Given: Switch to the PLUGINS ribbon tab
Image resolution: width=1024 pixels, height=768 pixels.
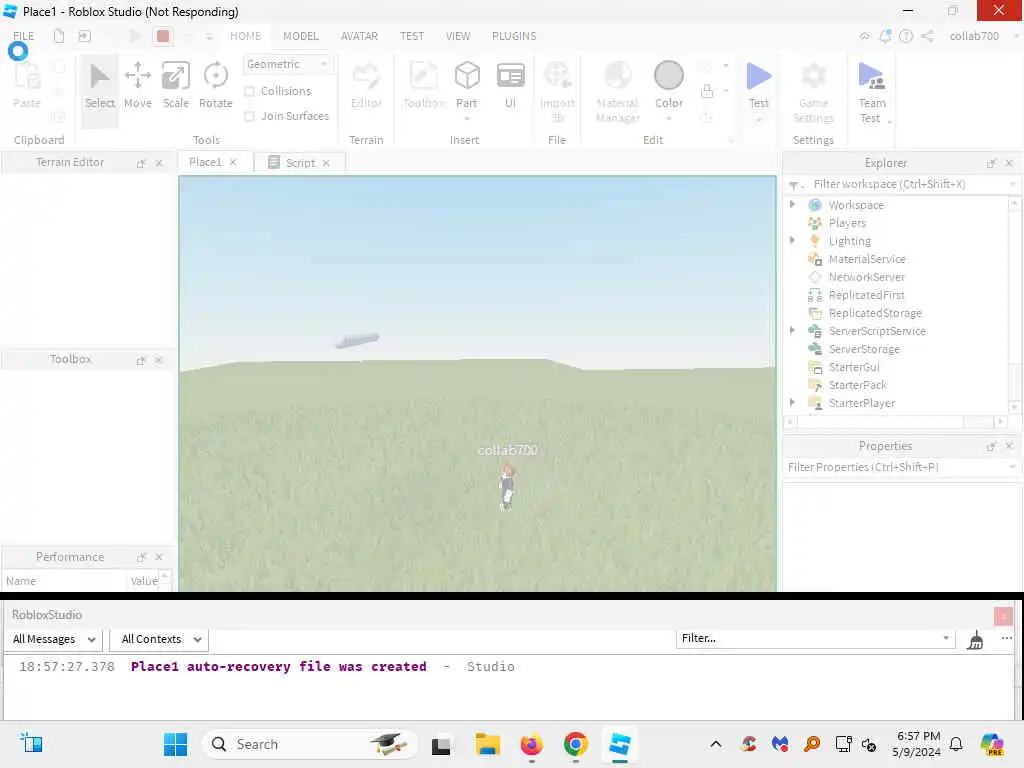Looking at the screenshot, I should (x=514, y=36).
